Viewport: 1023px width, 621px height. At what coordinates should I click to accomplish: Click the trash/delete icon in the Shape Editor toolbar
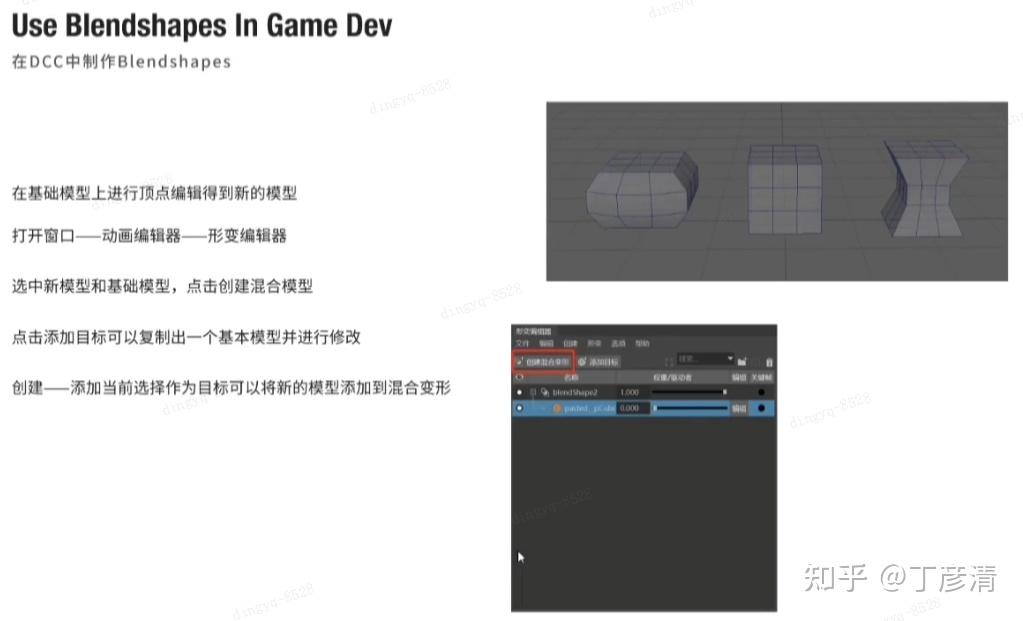click(x=769, y=362)
